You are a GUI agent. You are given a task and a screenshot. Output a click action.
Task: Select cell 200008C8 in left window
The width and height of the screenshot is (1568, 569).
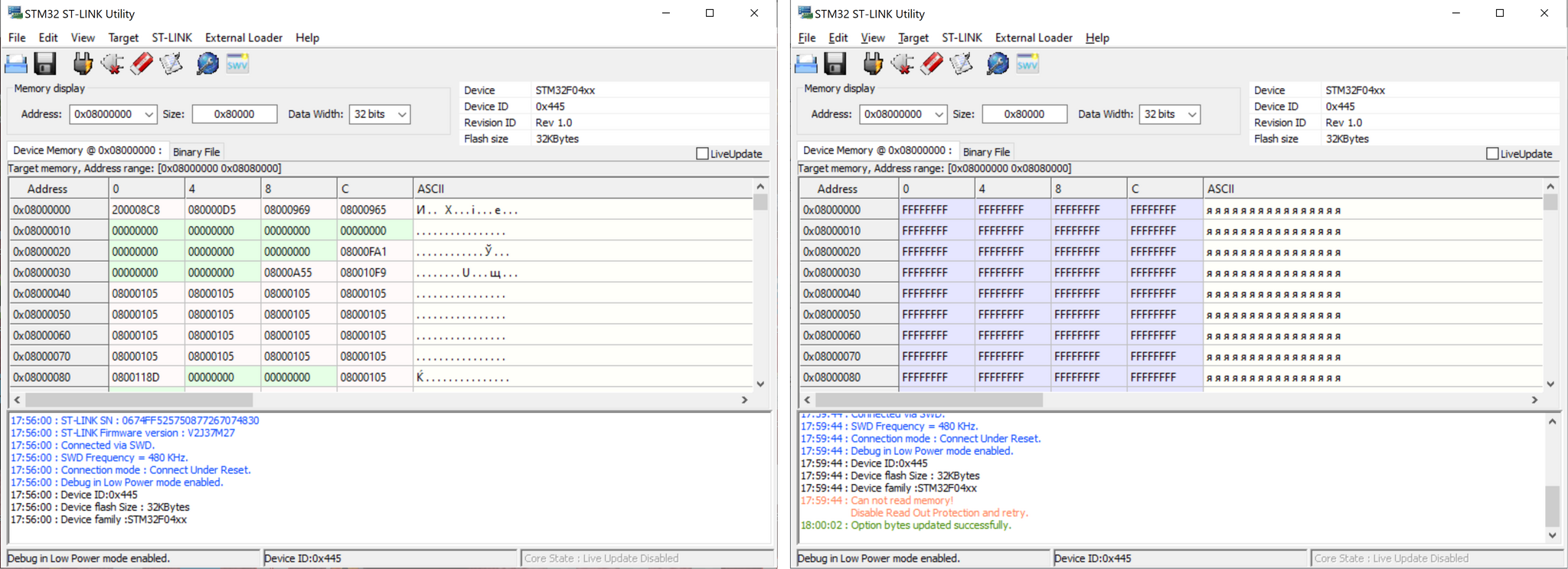[x=147, y=210]
